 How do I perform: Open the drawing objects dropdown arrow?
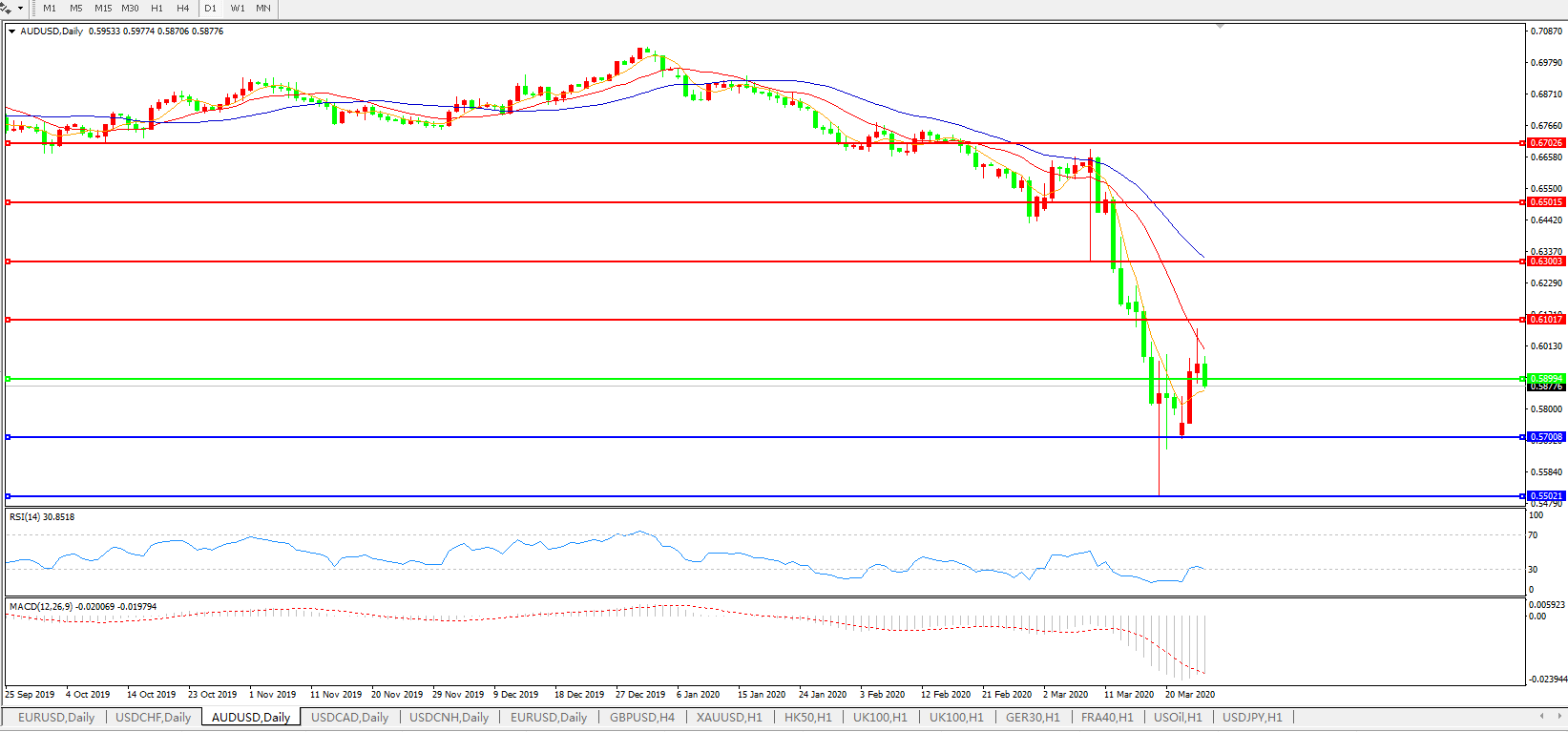[20, 8]
